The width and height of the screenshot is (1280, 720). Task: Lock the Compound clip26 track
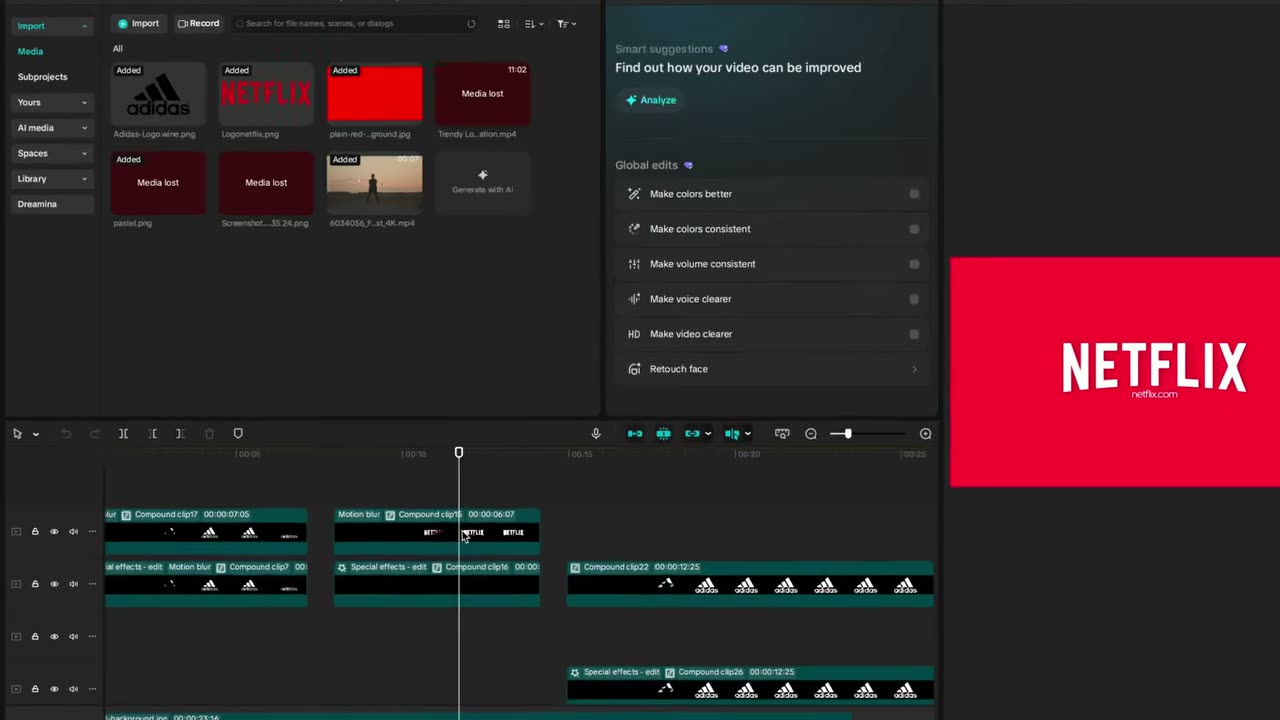pyautogui.click(x=35, y=689)
